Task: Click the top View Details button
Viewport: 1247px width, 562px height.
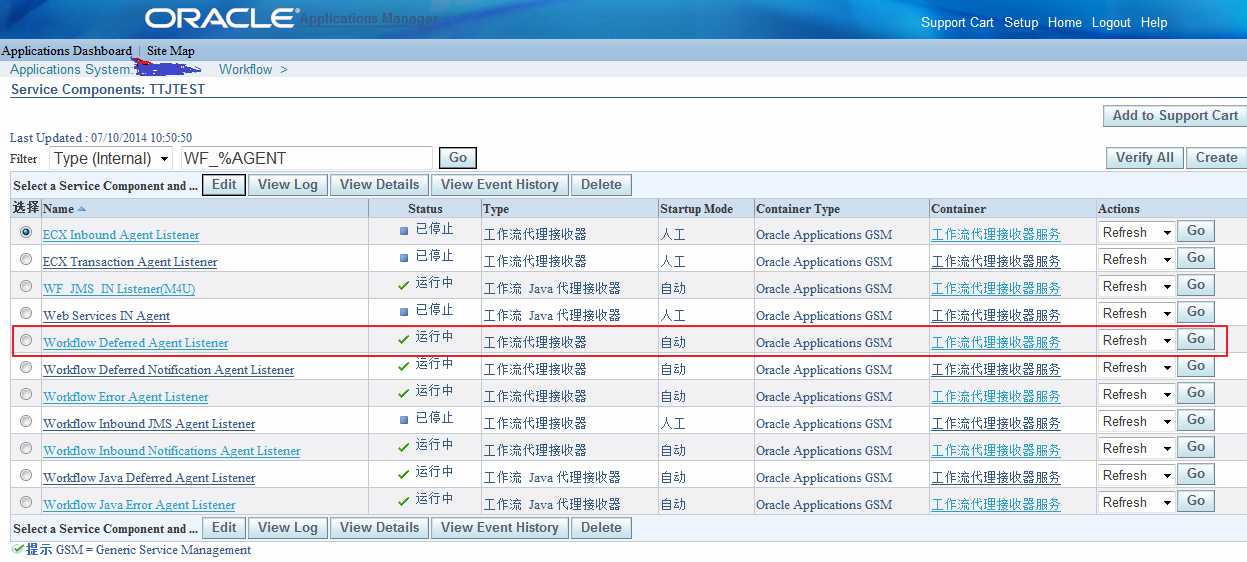Action: [x=379, y=184]
